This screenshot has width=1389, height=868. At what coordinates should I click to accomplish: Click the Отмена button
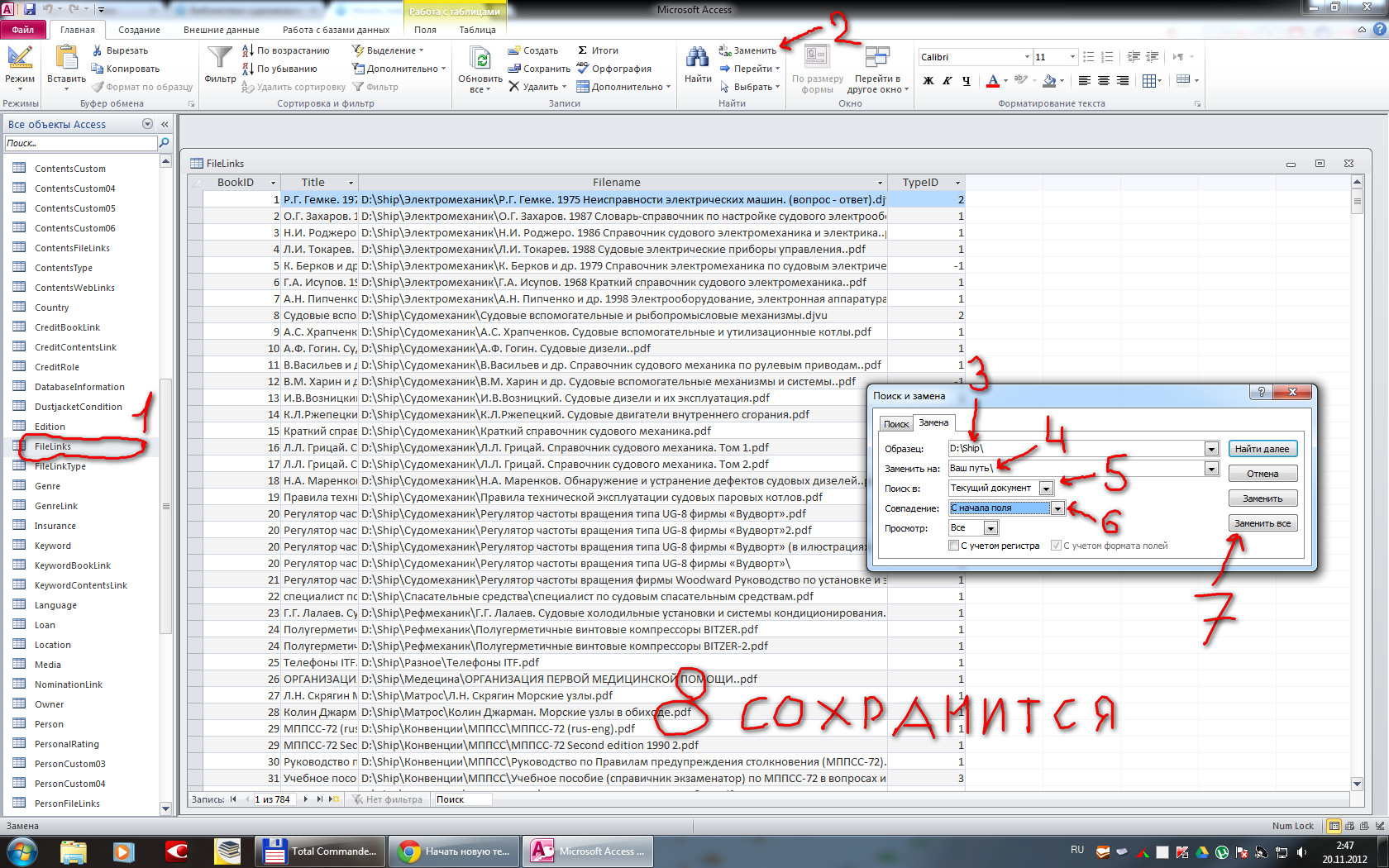click(x=1263, y=473)
